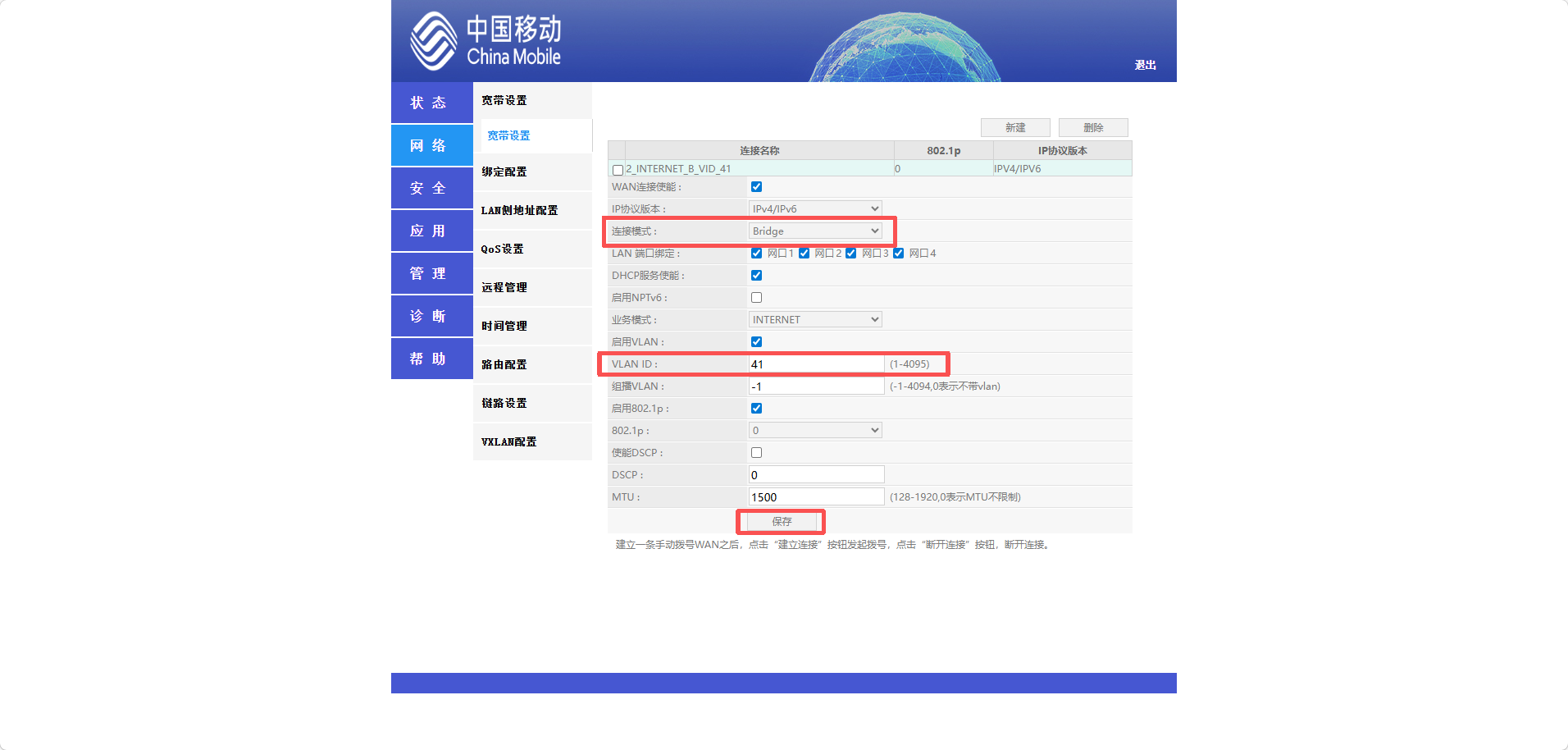Expand the 连接模式 Bridge dropdown
This screenshot has height=750, width=1568.
[815, 231]
